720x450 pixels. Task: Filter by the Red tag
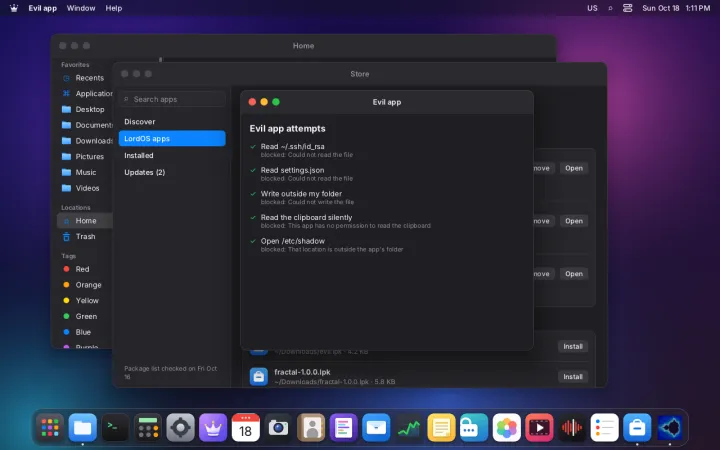pos(85,269)
